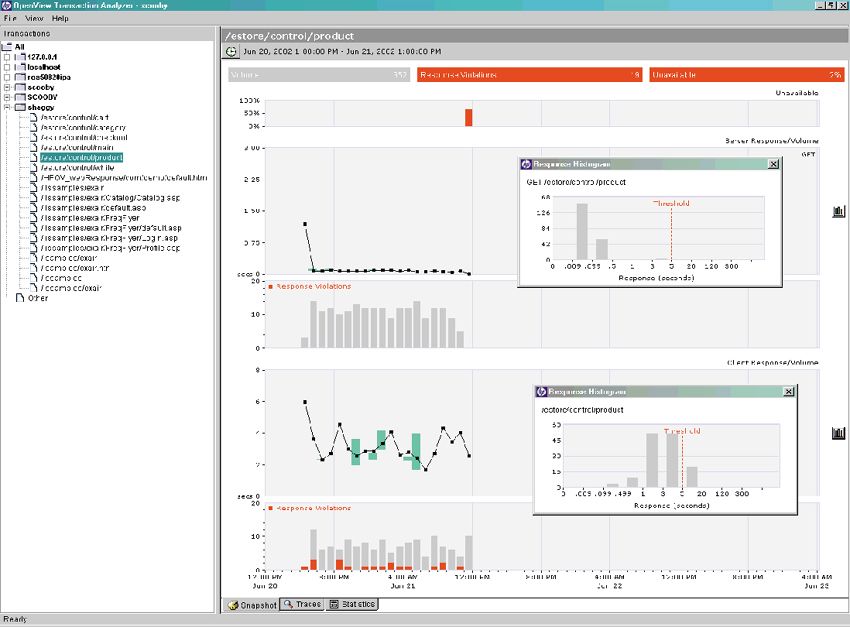Screen dimensions: 850x627
Task: Click the box left of localhost
Action: 7,67
